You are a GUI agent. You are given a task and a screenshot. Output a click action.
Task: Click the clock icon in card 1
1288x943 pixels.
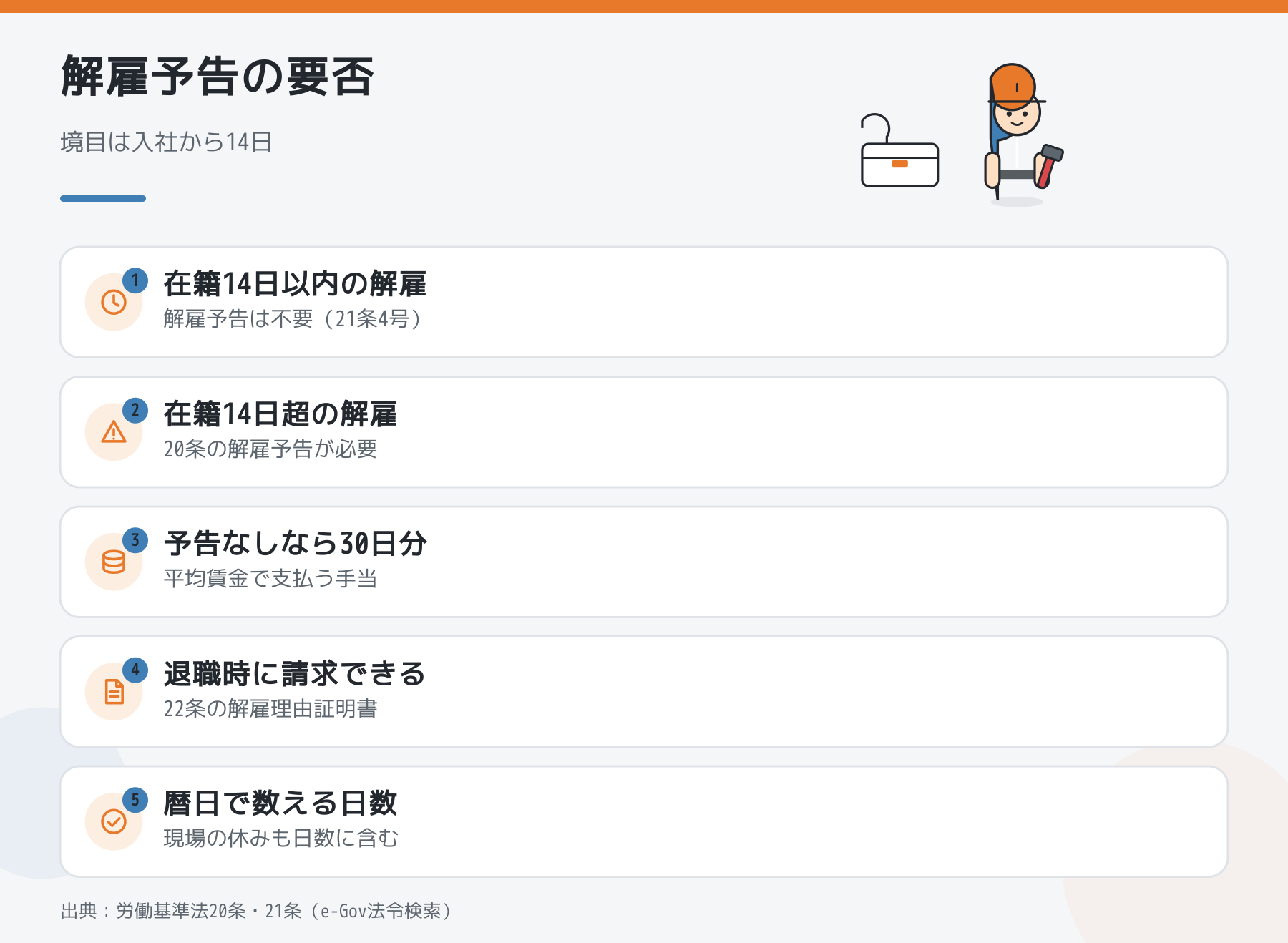tap(114, 302)
